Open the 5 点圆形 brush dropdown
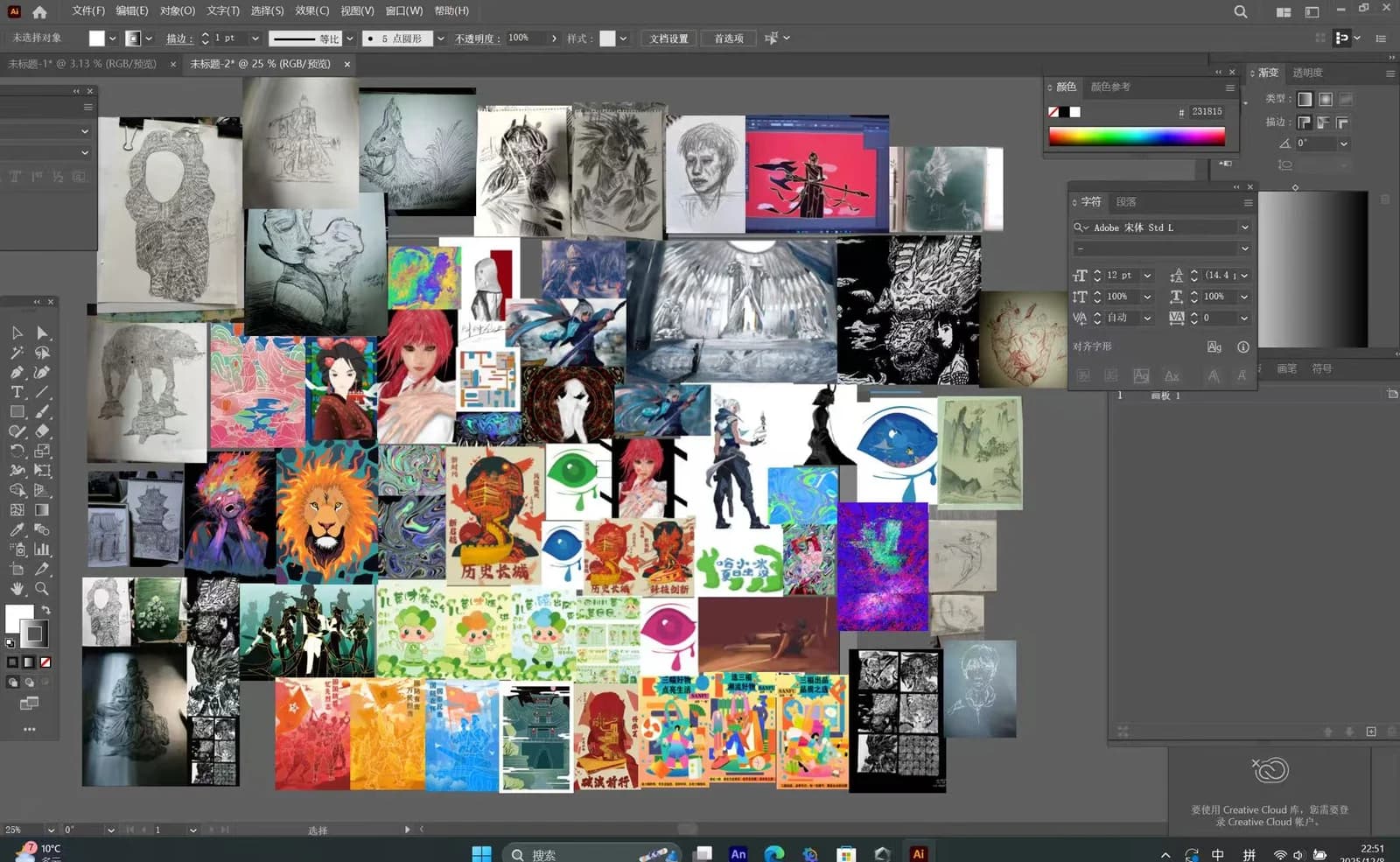1400x862 pixels. coord(440,39)
